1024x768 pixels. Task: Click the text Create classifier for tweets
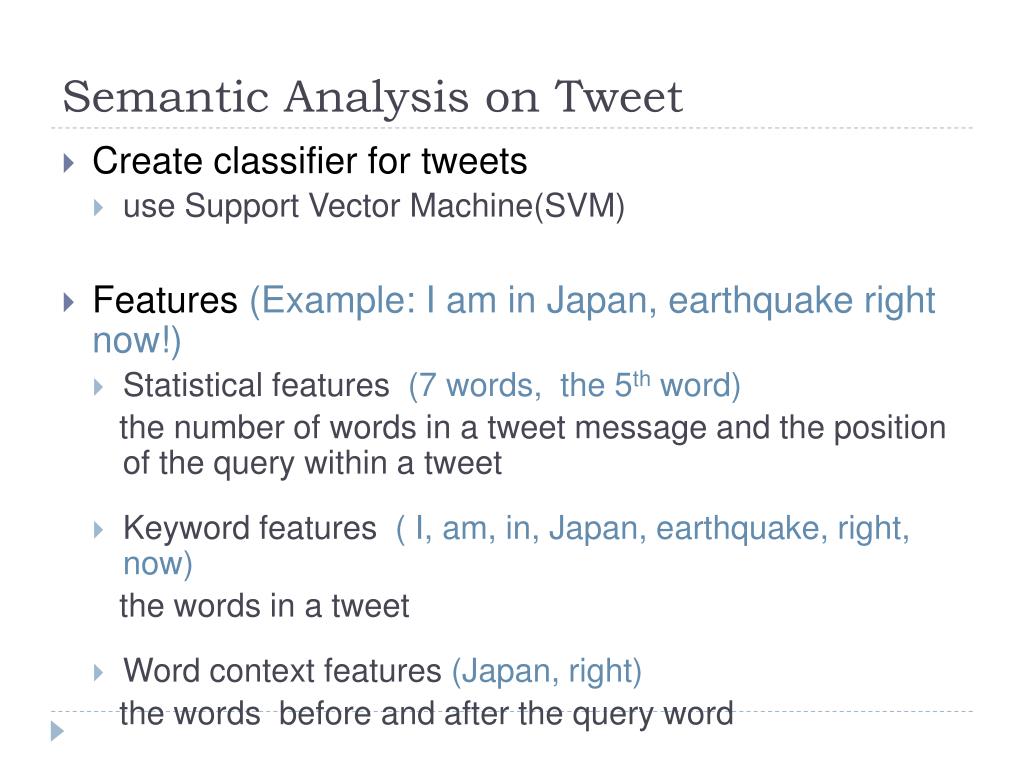coord(310,161)
